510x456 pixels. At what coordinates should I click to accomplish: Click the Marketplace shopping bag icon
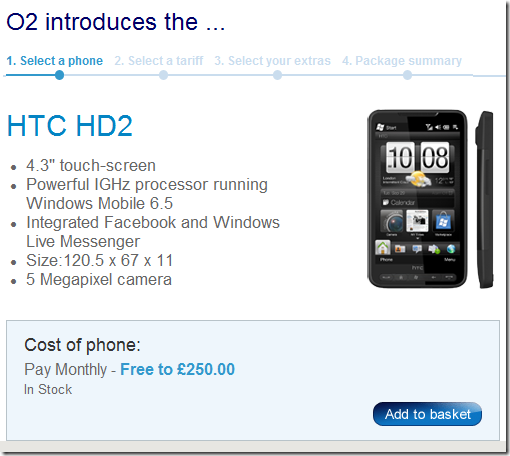click(443, 221)
